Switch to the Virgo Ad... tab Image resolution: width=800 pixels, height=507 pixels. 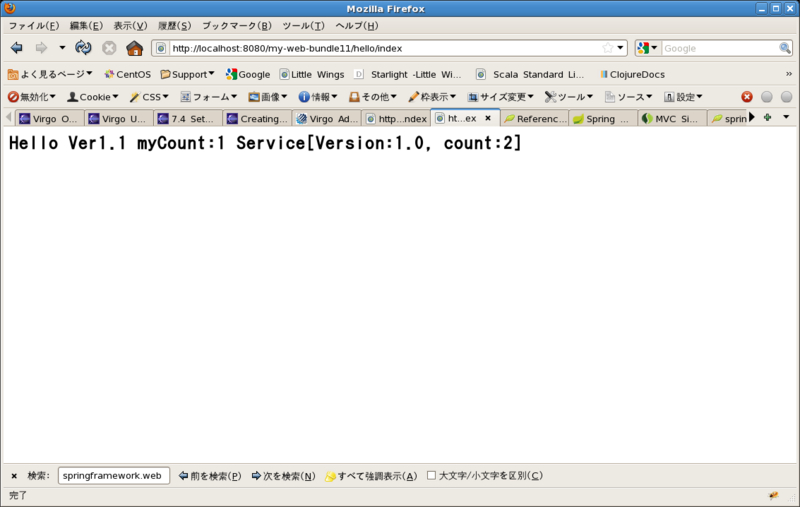point(327,119)
